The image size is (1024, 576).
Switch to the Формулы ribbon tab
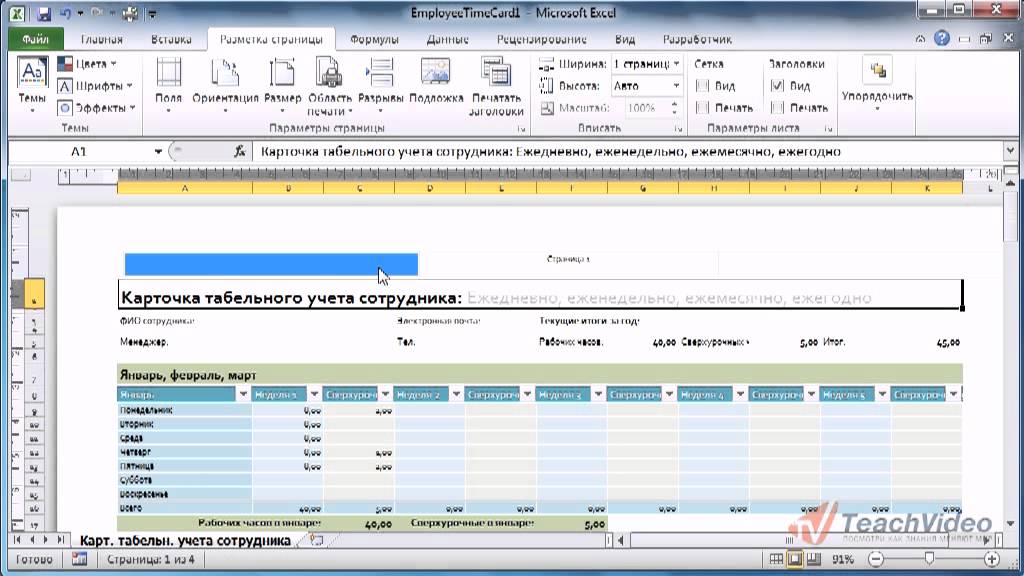(x=374, y=39)
